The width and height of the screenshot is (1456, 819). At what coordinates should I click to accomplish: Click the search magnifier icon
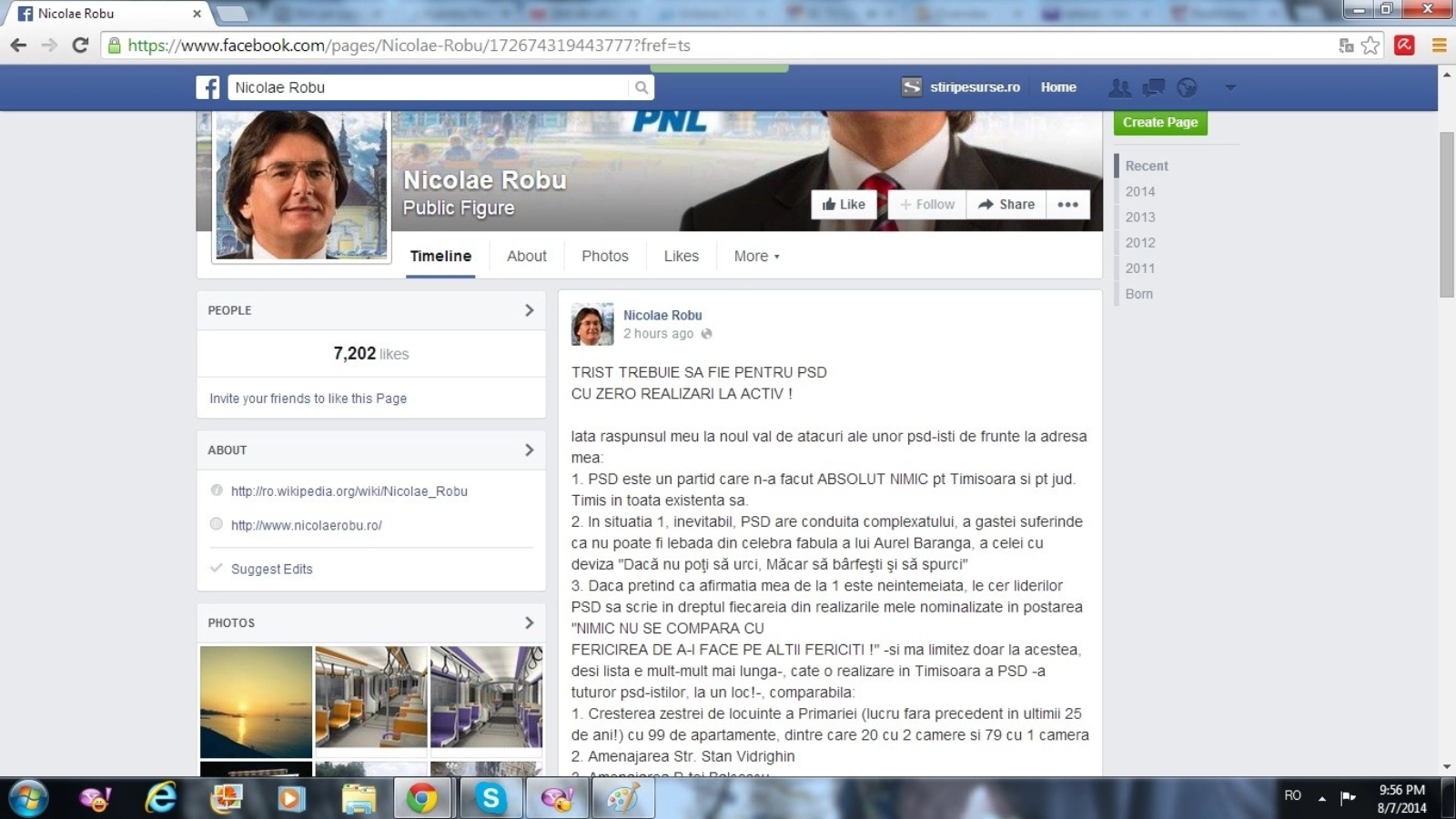(642, 87)
